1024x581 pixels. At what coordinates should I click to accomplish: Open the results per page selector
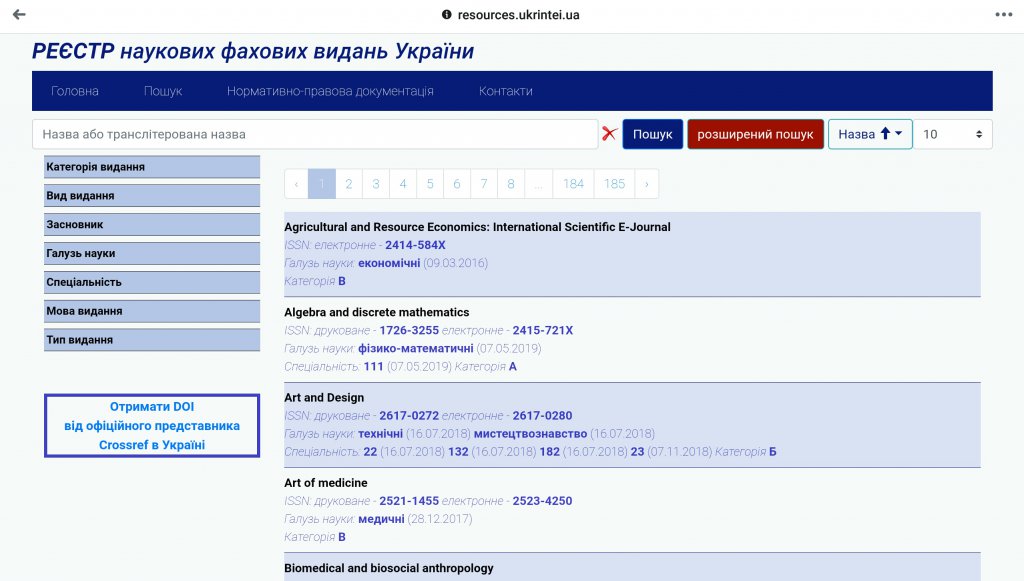[952, 134]
